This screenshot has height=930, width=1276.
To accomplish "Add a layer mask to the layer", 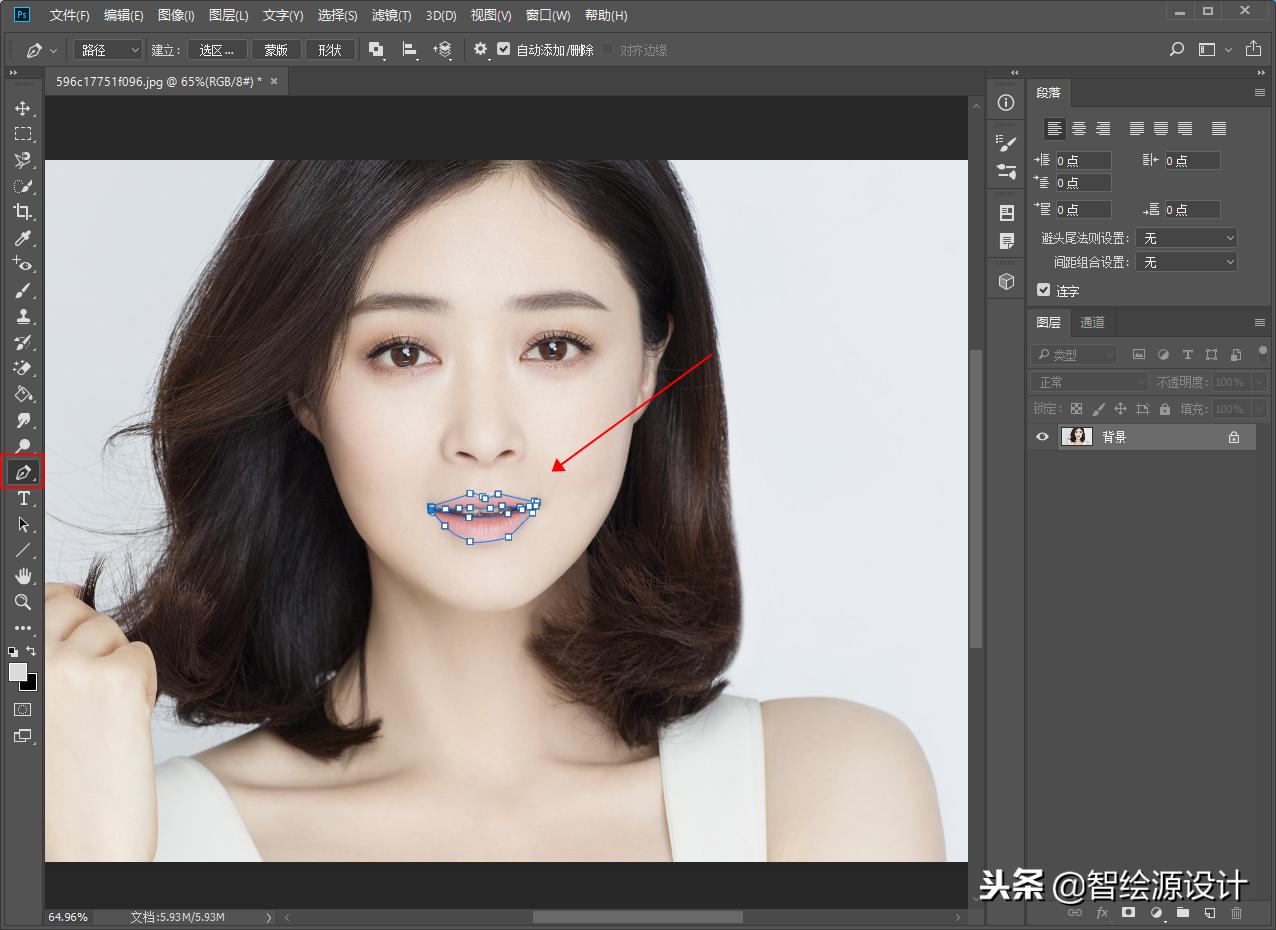I will [1128, 912].
